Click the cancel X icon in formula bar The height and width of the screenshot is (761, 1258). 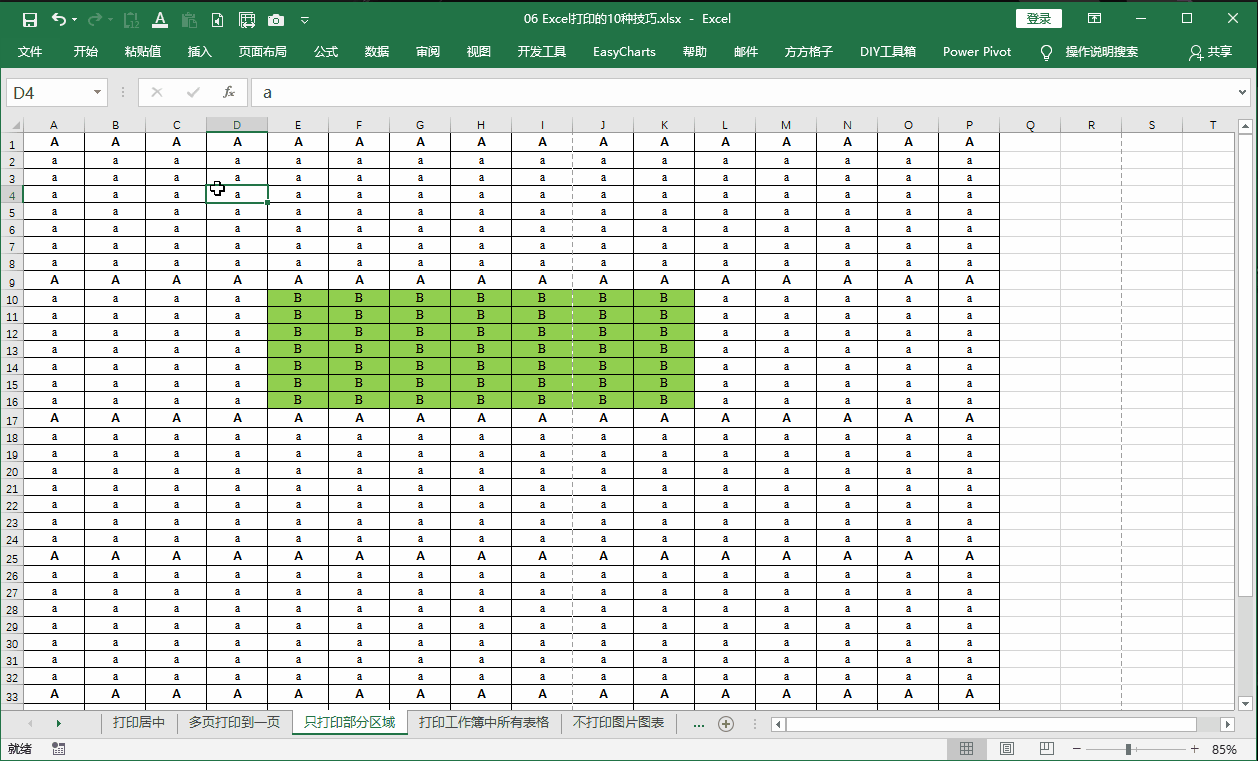pyautogui.click(x=157, y=92)
